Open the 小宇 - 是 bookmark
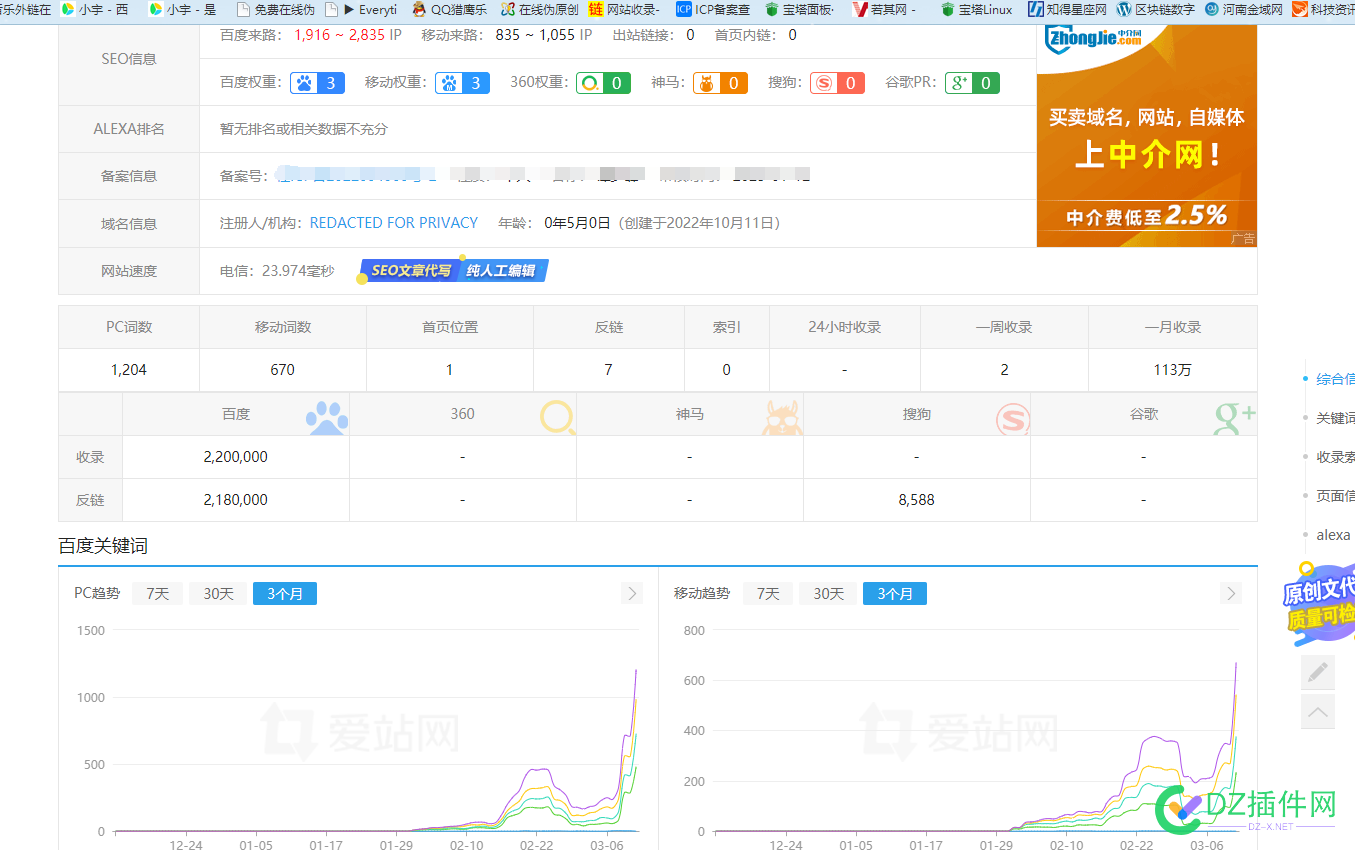 pos(182,9)
